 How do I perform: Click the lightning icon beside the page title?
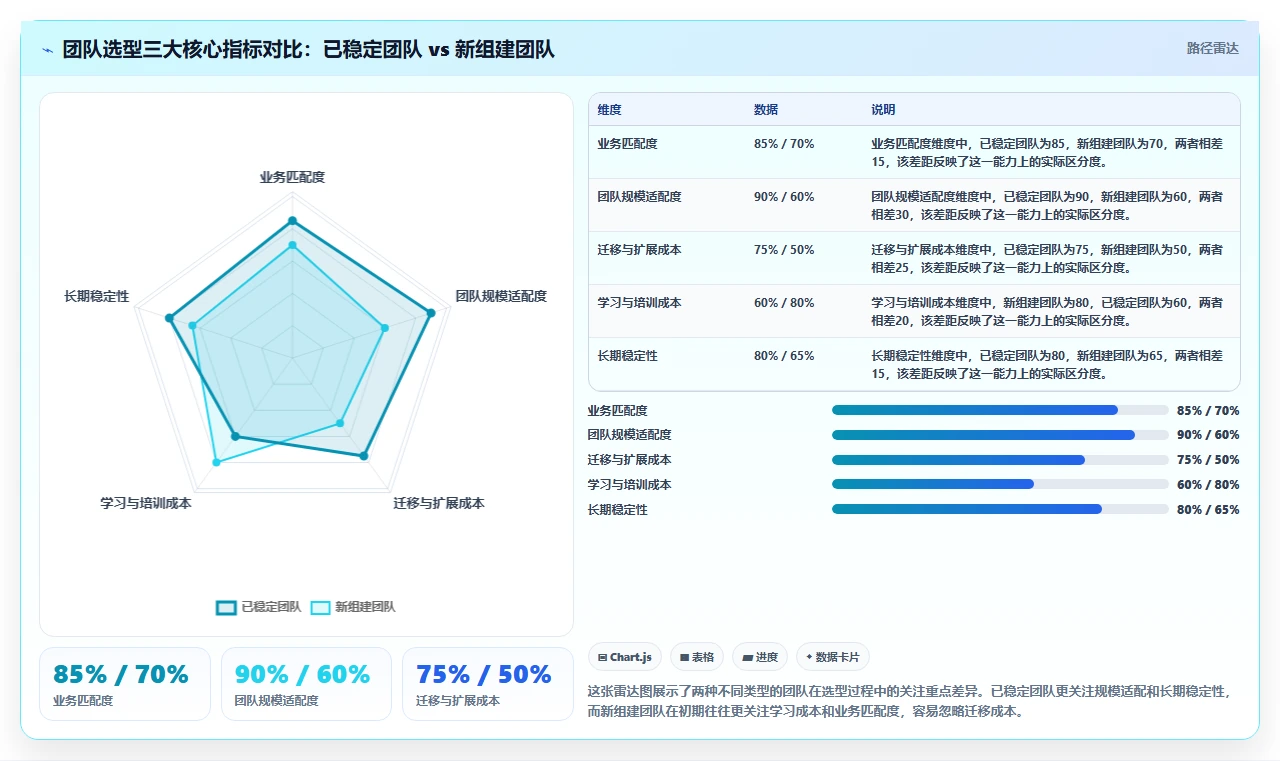48,50
